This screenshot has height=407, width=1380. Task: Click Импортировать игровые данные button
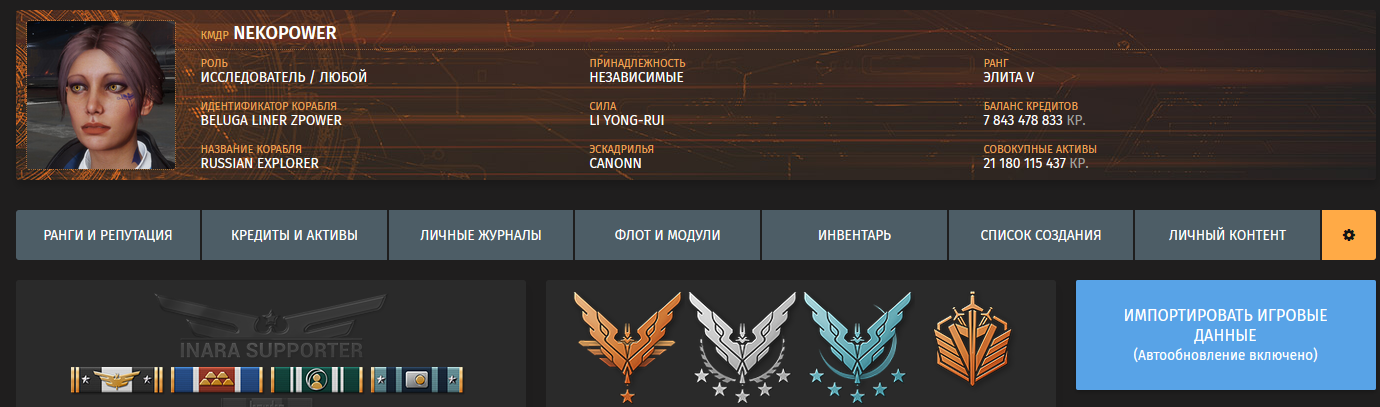coord(1225,334)
